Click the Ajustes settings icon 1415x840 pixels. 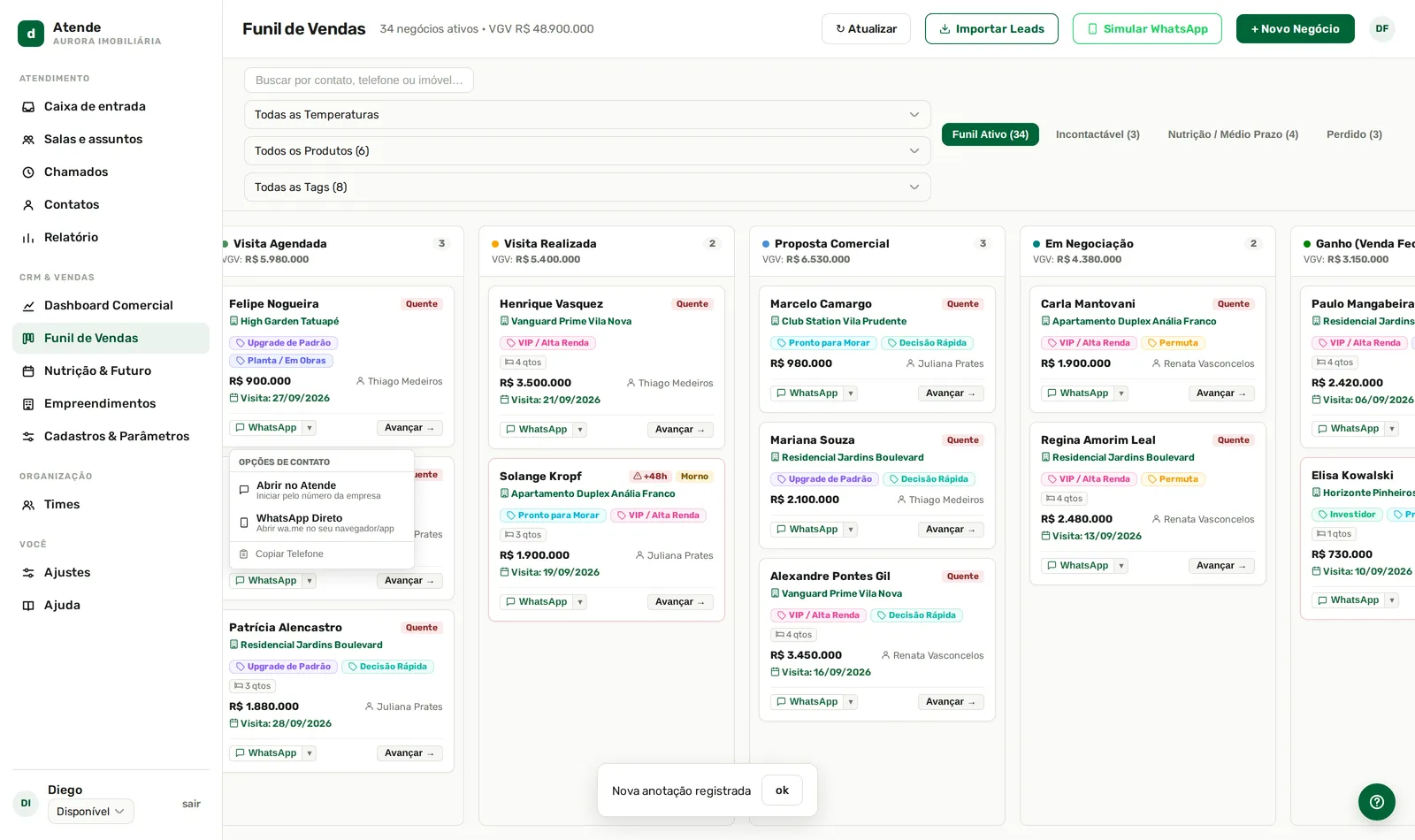pyautogui.click(x=28, y=573)
